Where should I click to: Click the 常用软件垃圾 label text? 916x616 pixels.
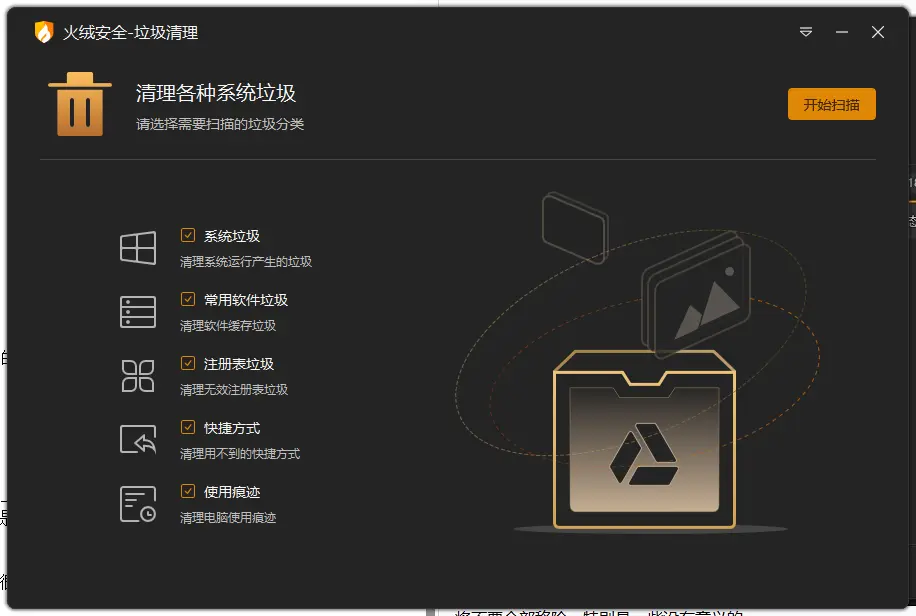[246, 300]
